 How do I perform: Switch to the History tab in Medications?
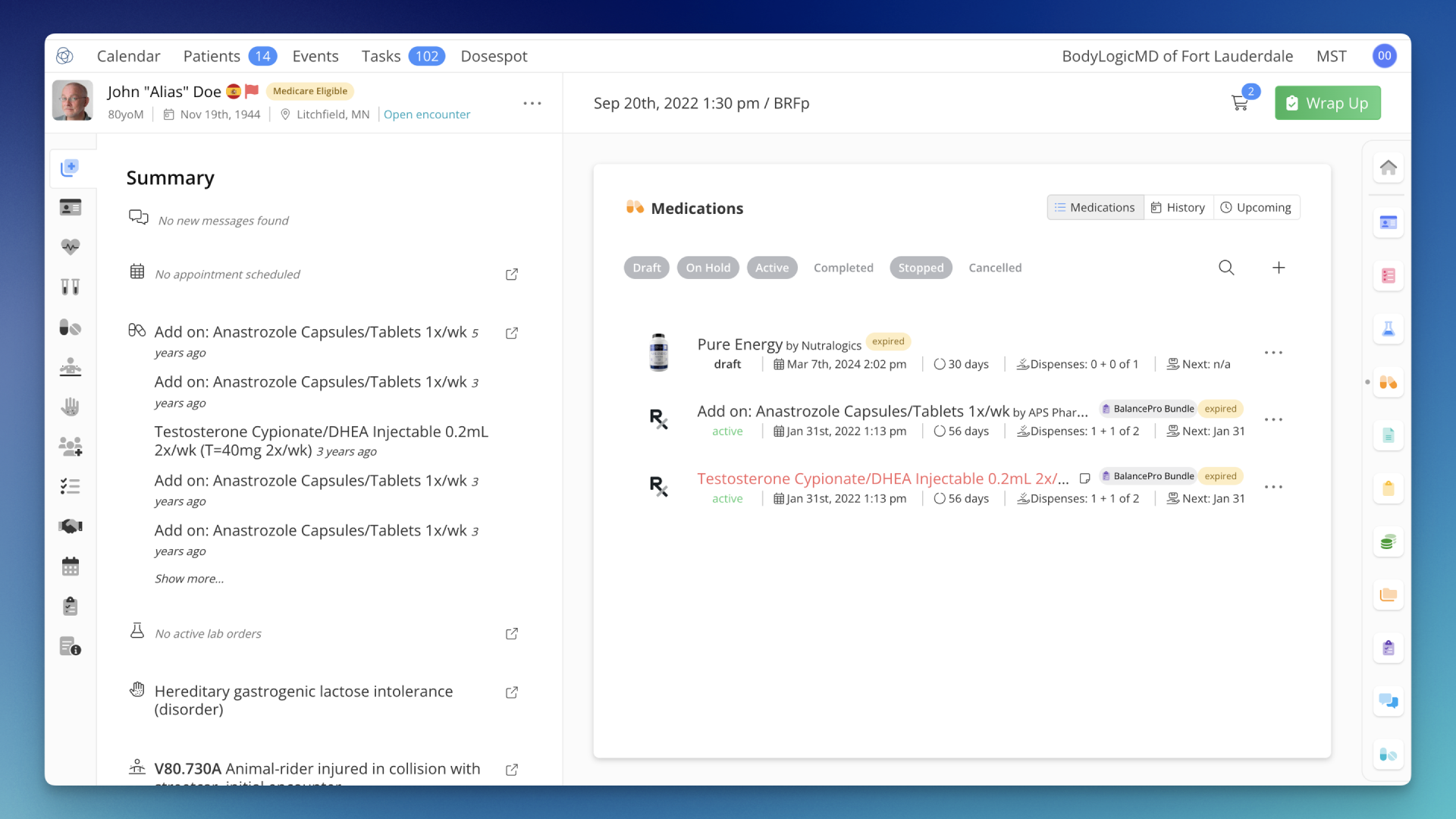tap(1178, 207)
